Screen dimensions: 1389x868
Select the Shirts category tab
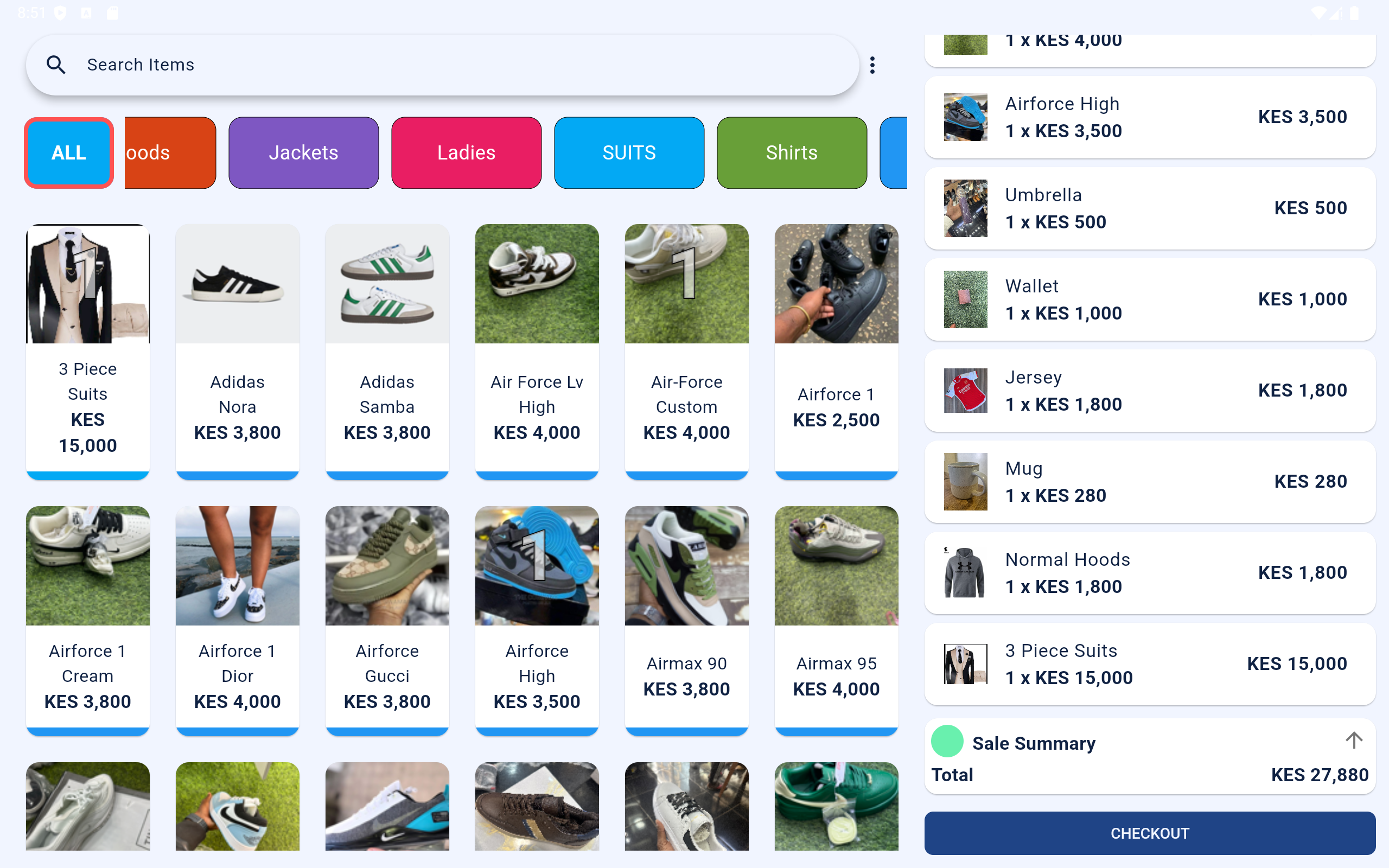pos(792,152)
